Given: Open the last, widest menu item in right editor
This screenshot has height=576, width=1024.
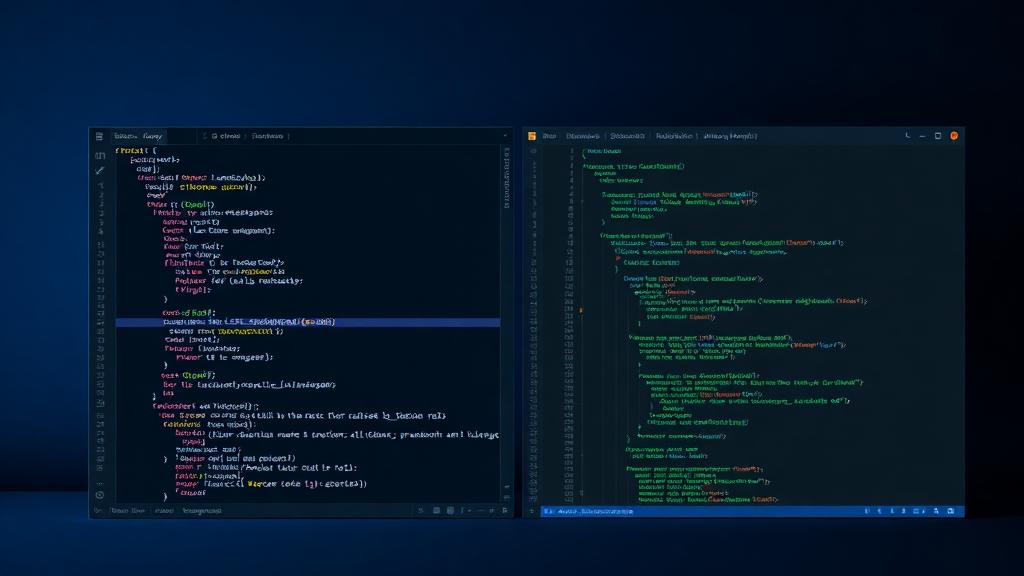Looking at the screenshot, I should point(730,136).
